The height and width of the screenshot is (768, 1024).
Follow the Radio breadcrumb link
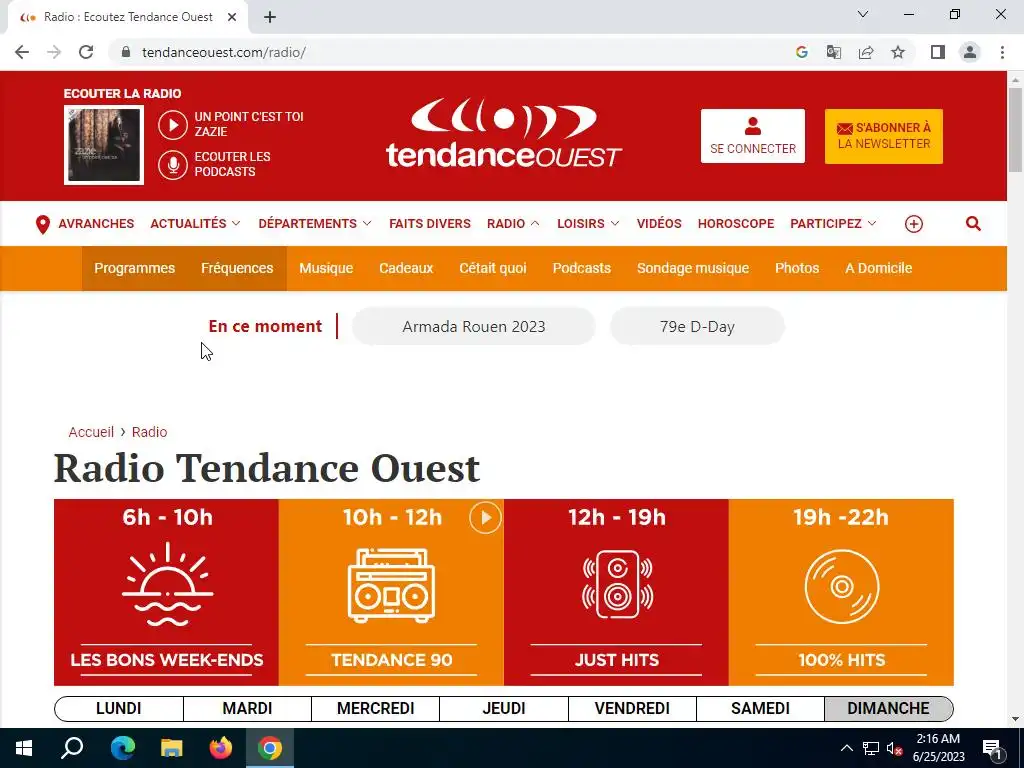(150, 432)
